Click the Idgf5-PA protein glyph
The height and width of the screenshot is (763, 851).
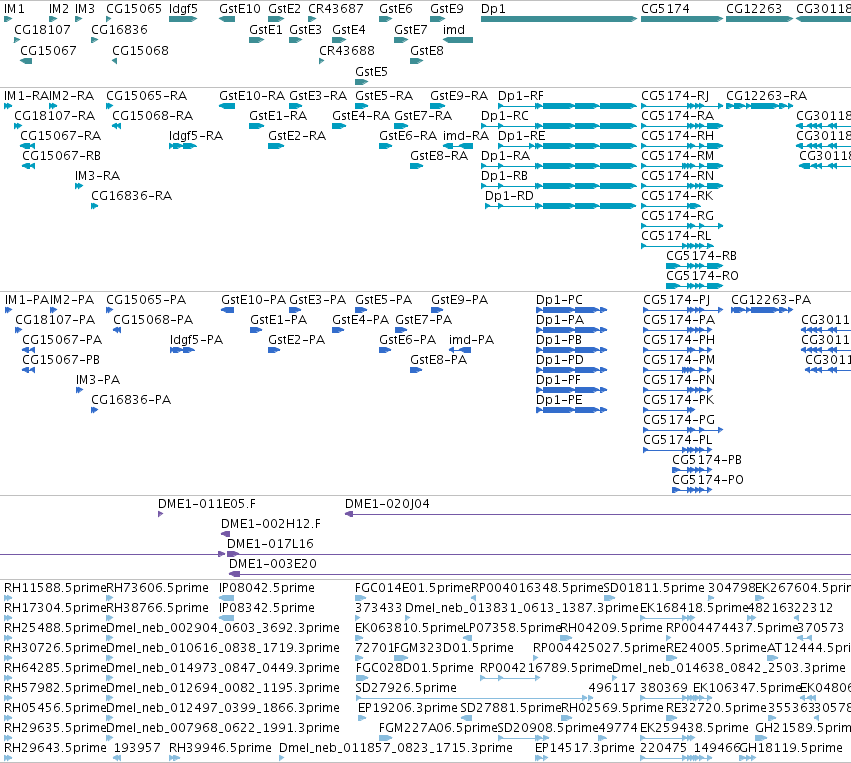(182, 350)
